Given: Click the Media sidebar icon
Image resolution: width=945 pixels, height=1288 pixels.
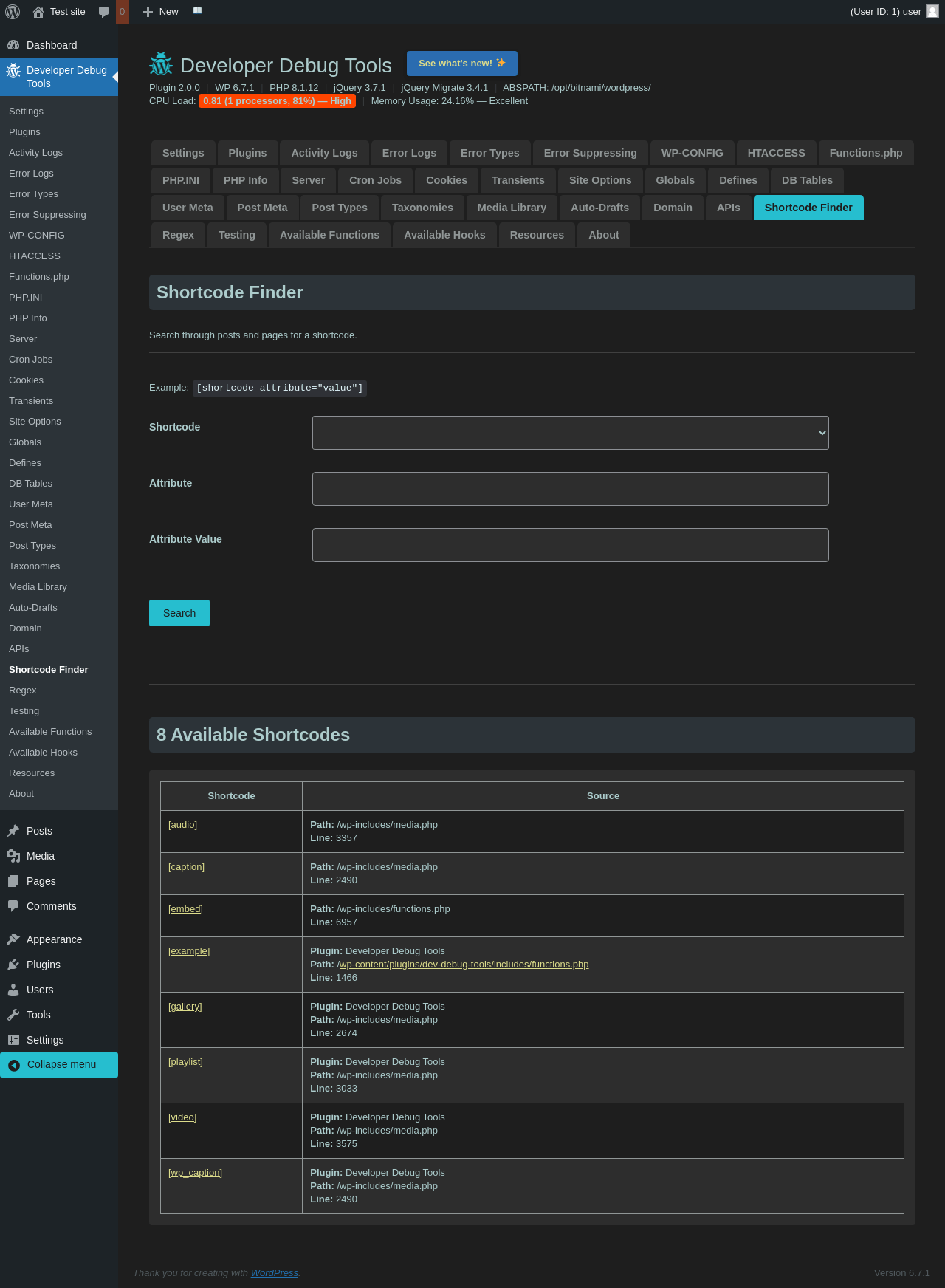Looking at the screenshot, I should [x=13, y=856].
